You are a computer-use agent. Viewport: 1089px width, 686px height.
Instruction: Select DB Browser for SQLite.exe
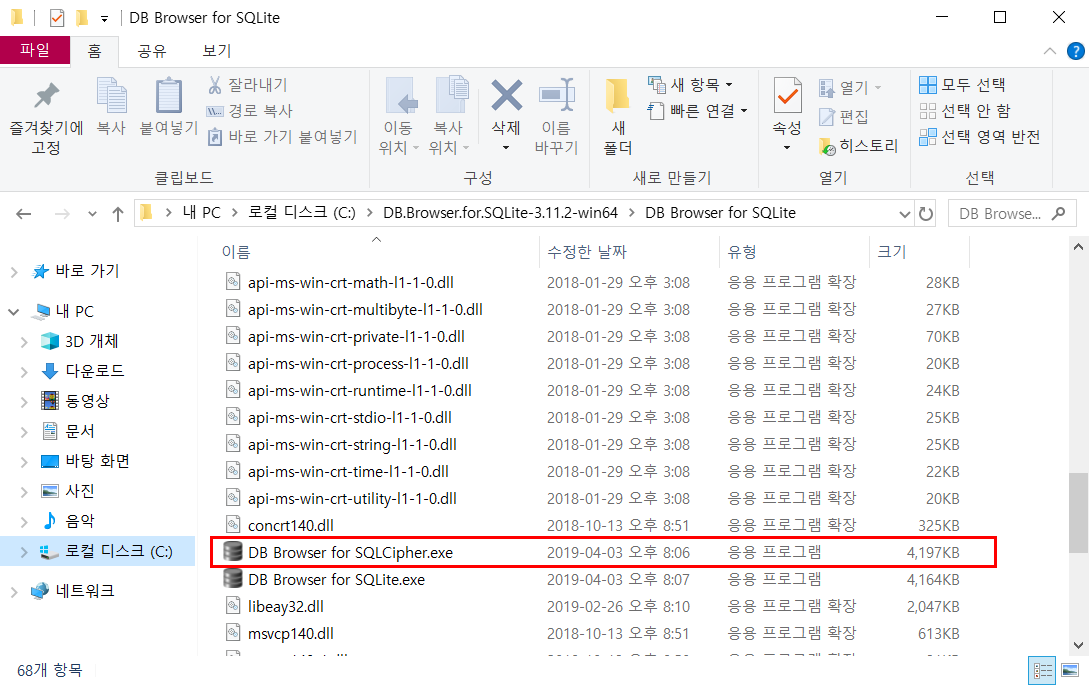336,580
